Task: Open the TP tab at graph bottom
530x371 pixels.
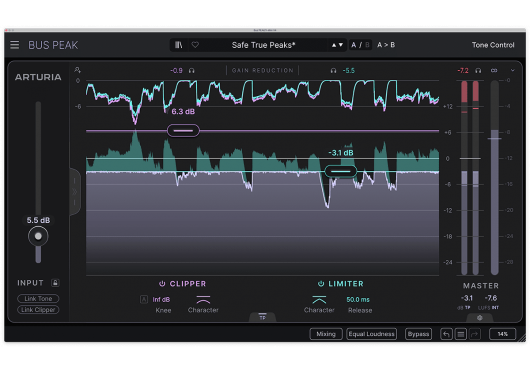Action: pos(263,317)
